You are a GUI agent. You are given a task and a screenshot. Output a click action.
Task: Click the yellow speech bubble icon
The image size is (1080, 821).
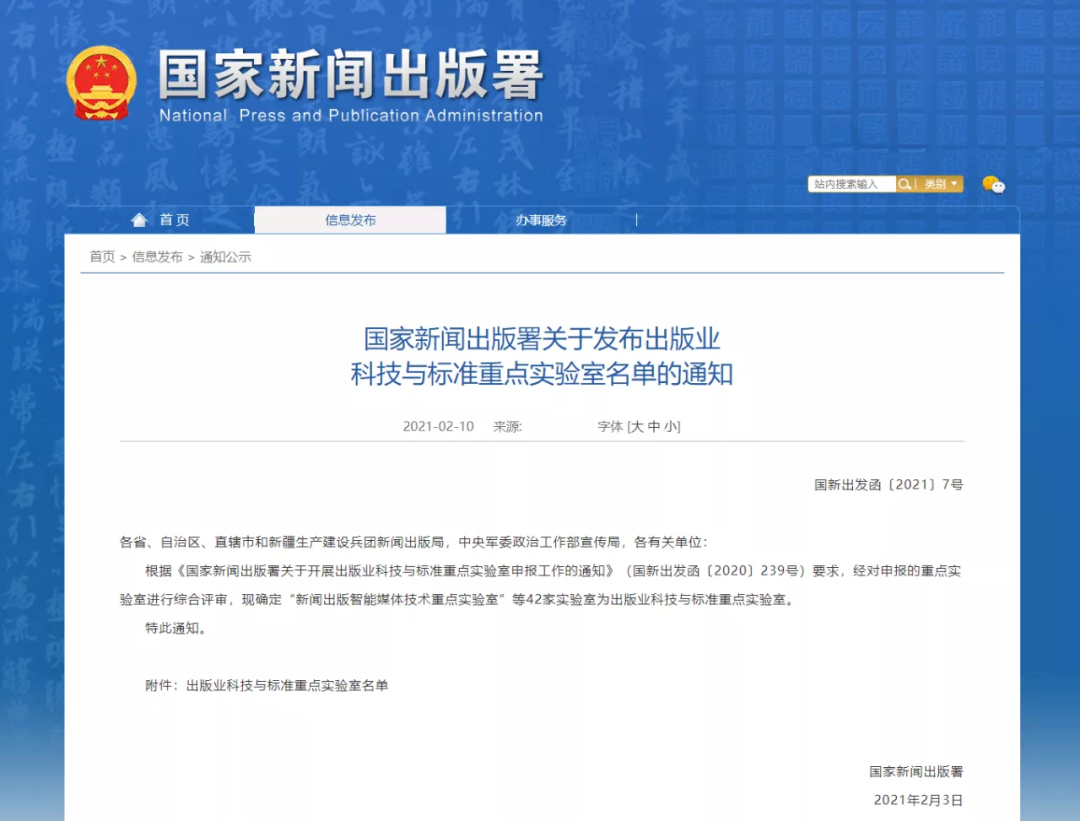988,181
